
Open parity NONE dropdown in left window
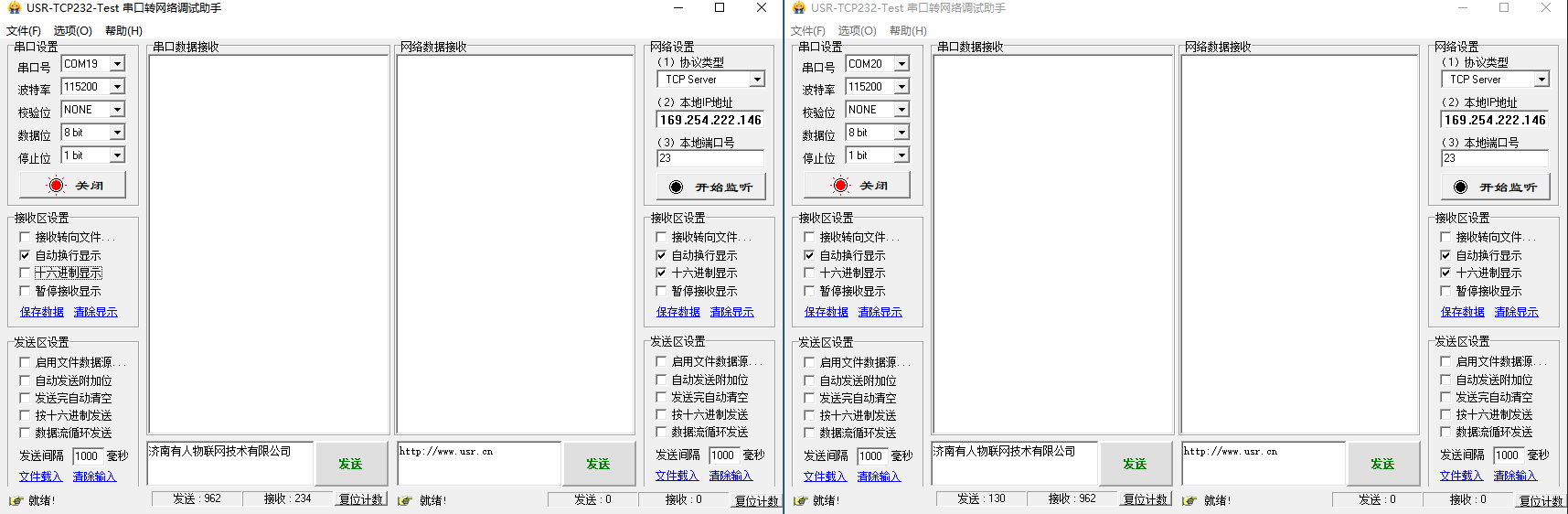tap(117, 110)
